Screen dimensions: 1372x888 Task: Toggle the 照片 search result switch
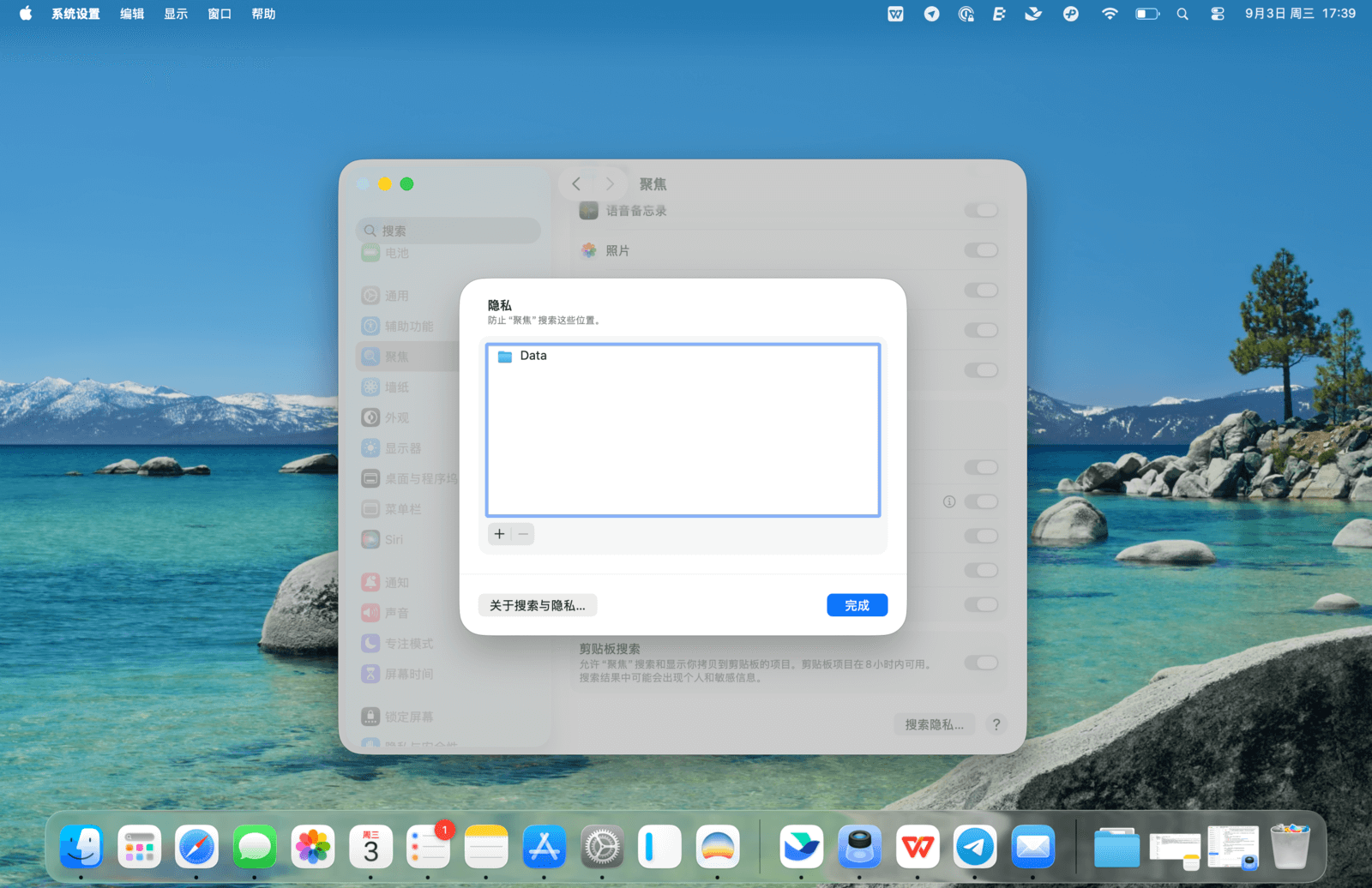click(x=981, y=250)
